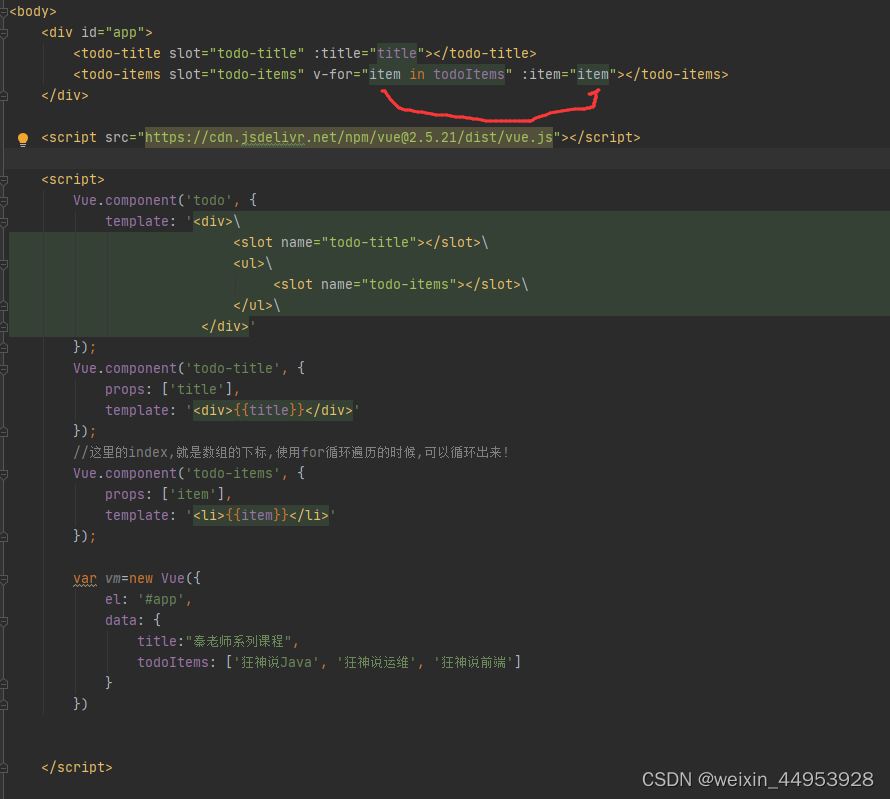Click the '狂神说运维' array item

[x=376, y=663]
